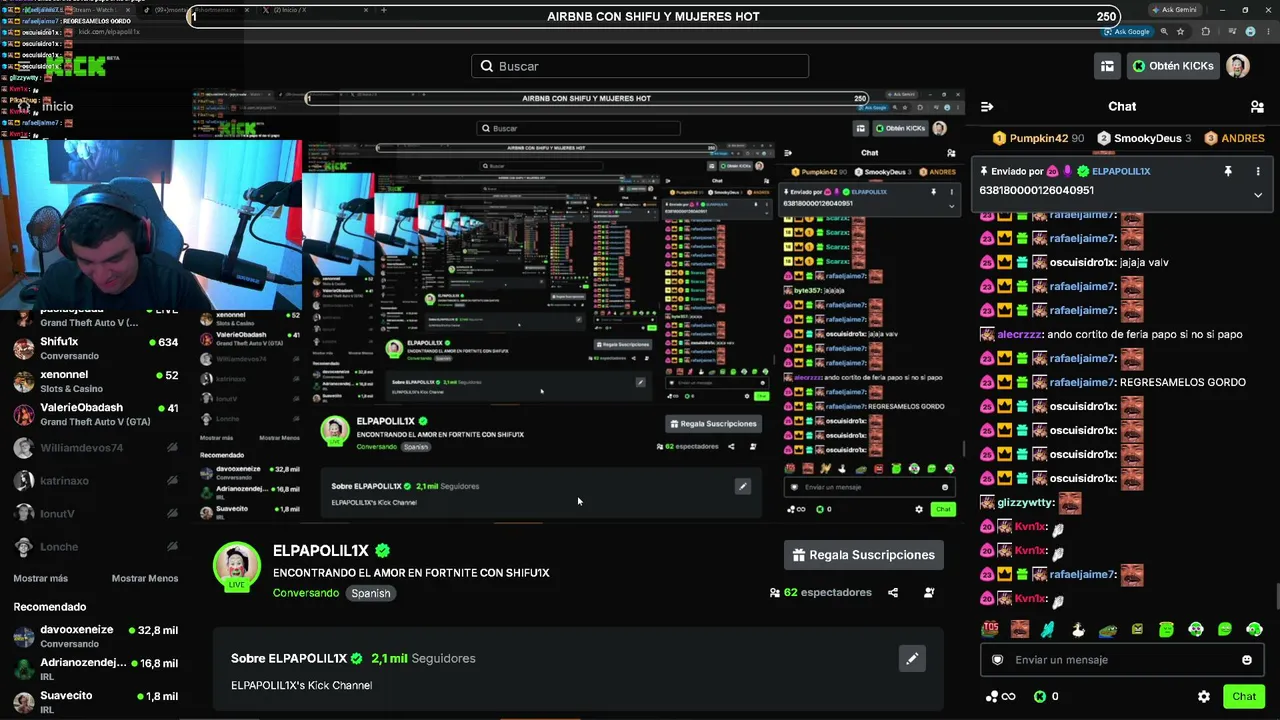The height and width of the screenshot is (720, 1280).
Task: Click alecrzzz username in chat
Action: (x=1020, y=334)
